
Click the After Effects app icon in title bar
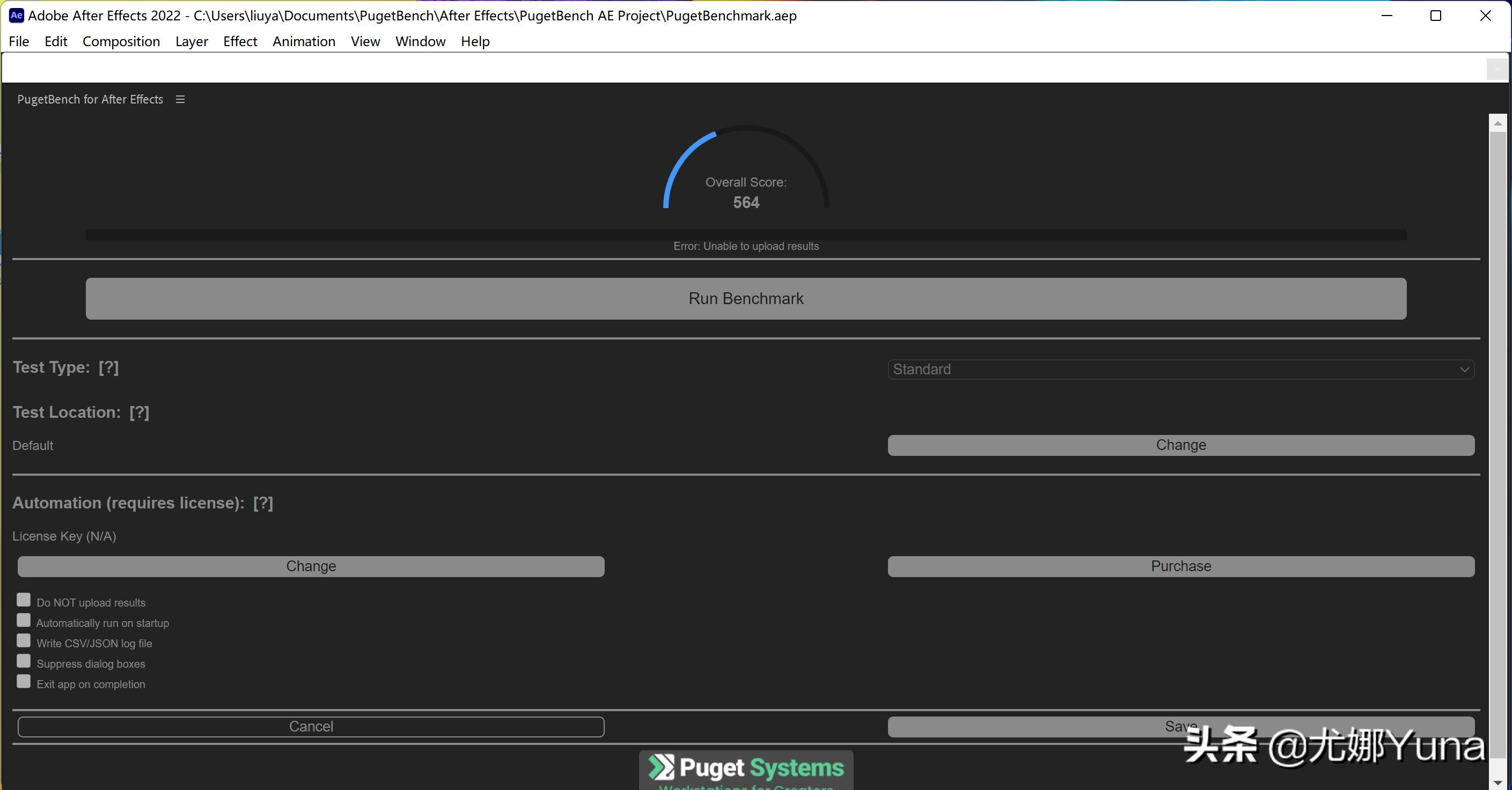(x=16, y=15)
